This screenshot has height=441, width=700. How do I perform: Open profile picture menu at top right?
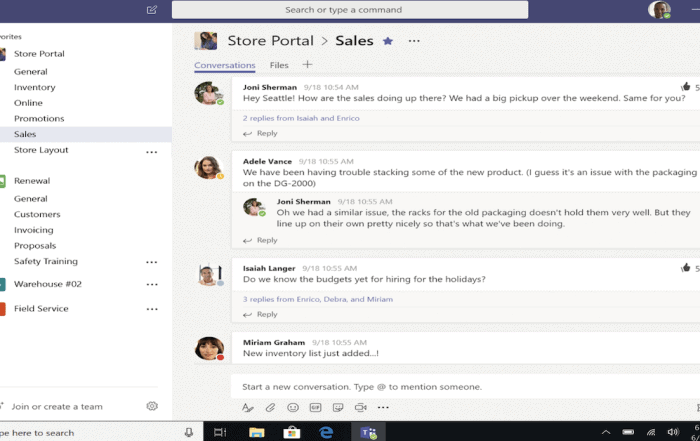[659, 10]
